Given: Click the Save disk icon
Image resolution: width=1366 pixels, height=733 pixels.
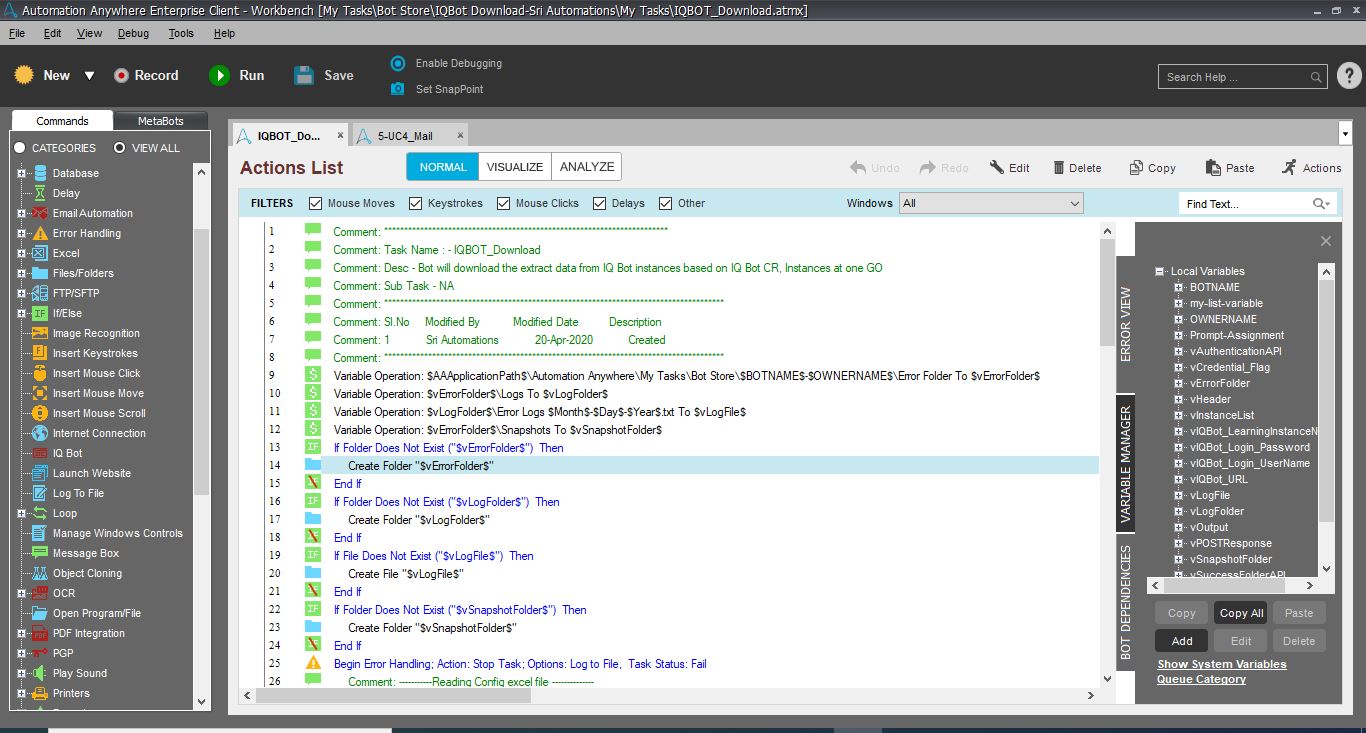Looking at the screenshot, I should 304,76.
